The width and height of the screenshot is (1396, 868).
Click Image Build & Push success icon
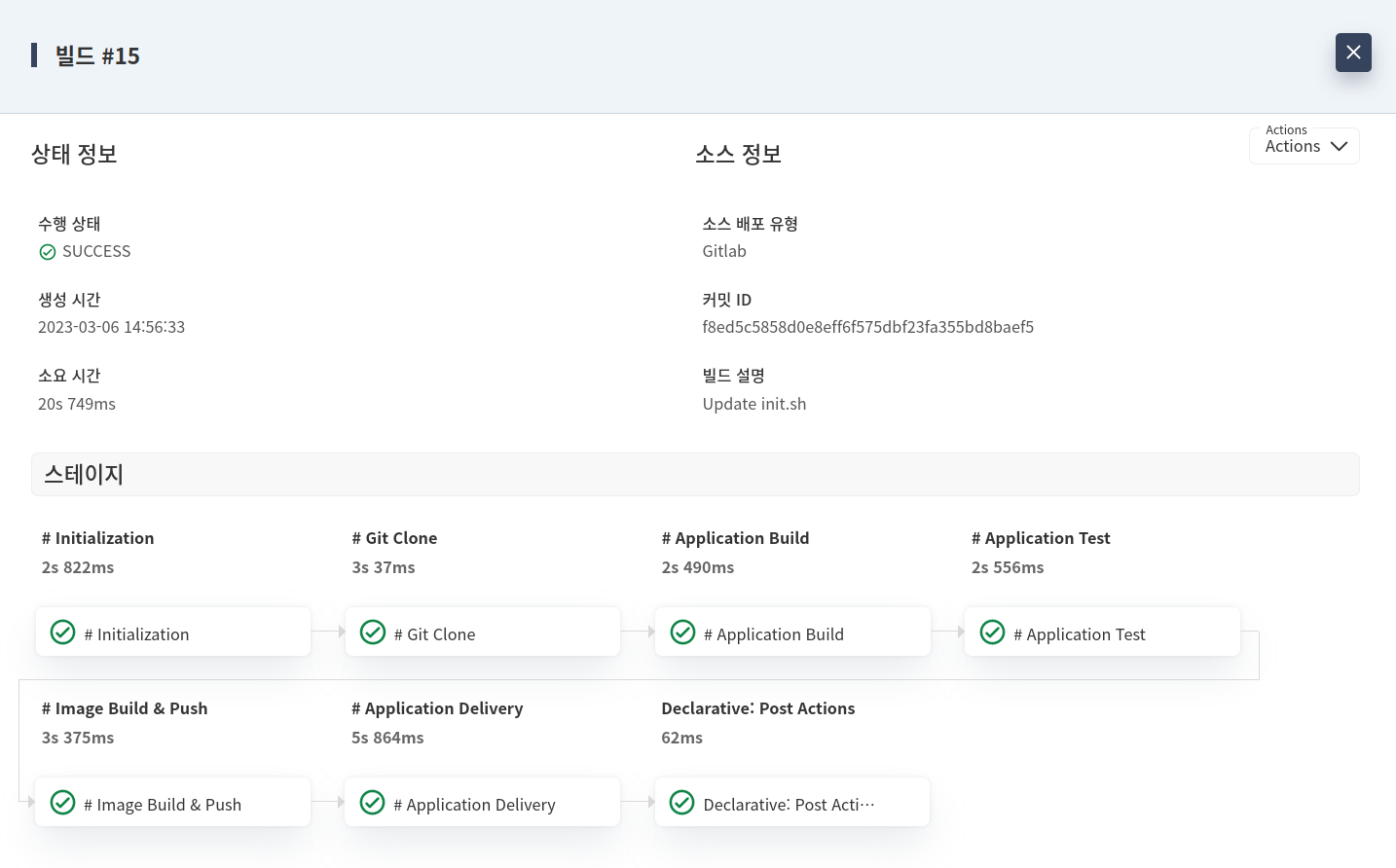(62, 803)
